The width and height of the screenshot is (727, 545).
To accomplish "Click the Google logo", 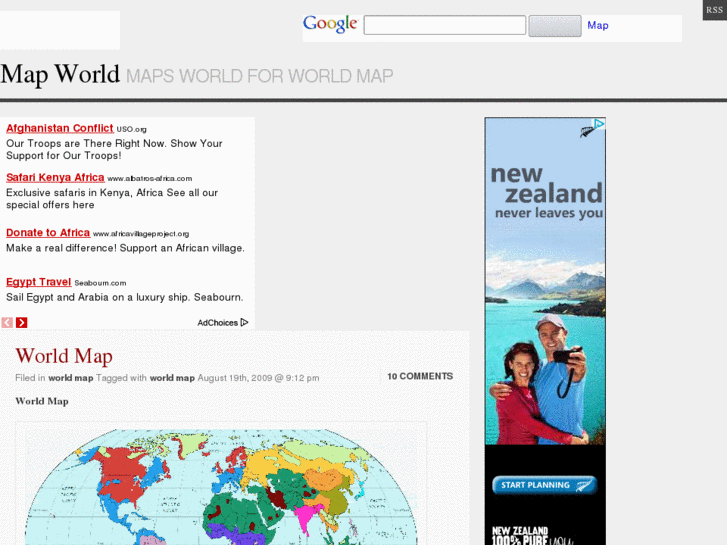I will coord(330,24).
